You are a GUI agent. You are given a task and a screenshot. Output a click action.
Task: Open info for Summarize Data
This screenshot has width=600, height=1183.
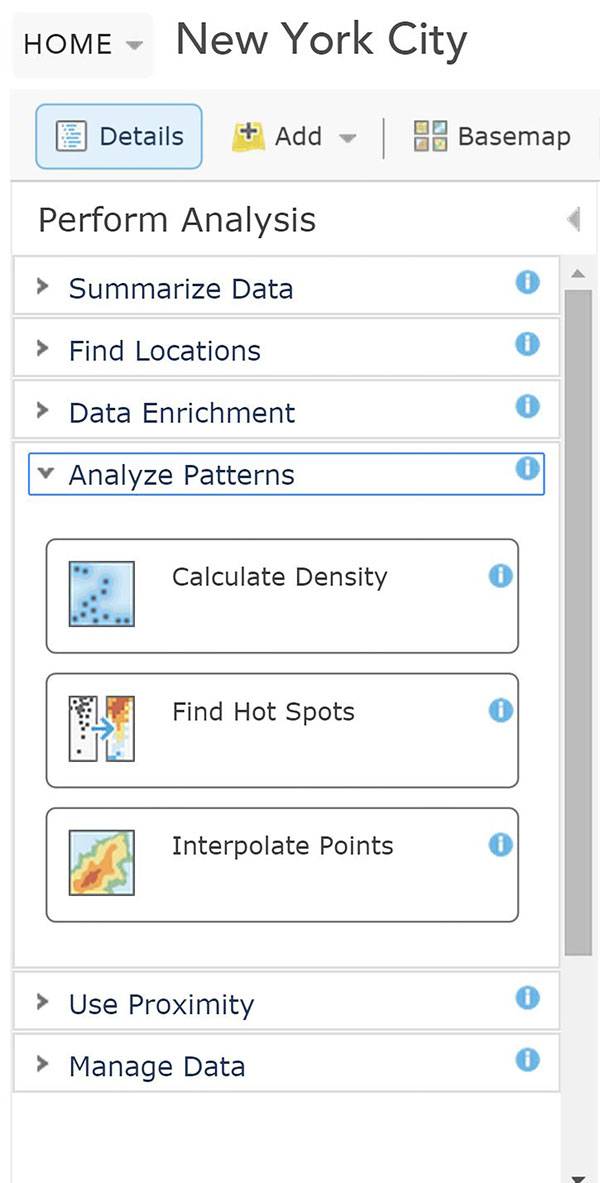(527, 283)
